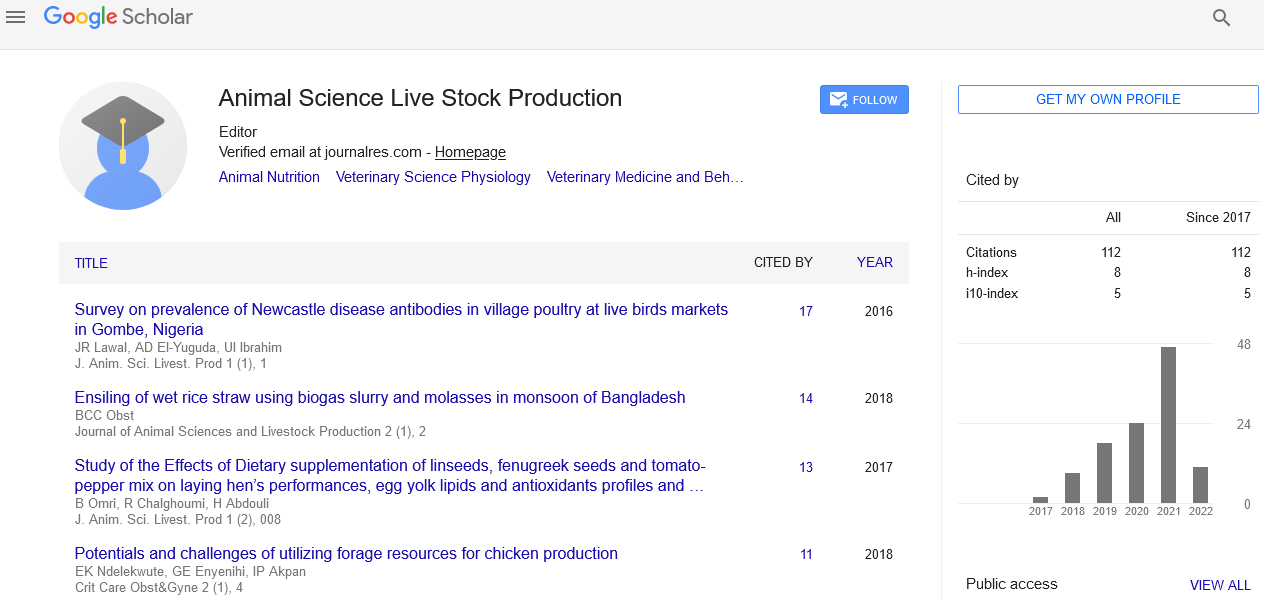
Task: Click the profile avatar picture
Action: point(123,146)
